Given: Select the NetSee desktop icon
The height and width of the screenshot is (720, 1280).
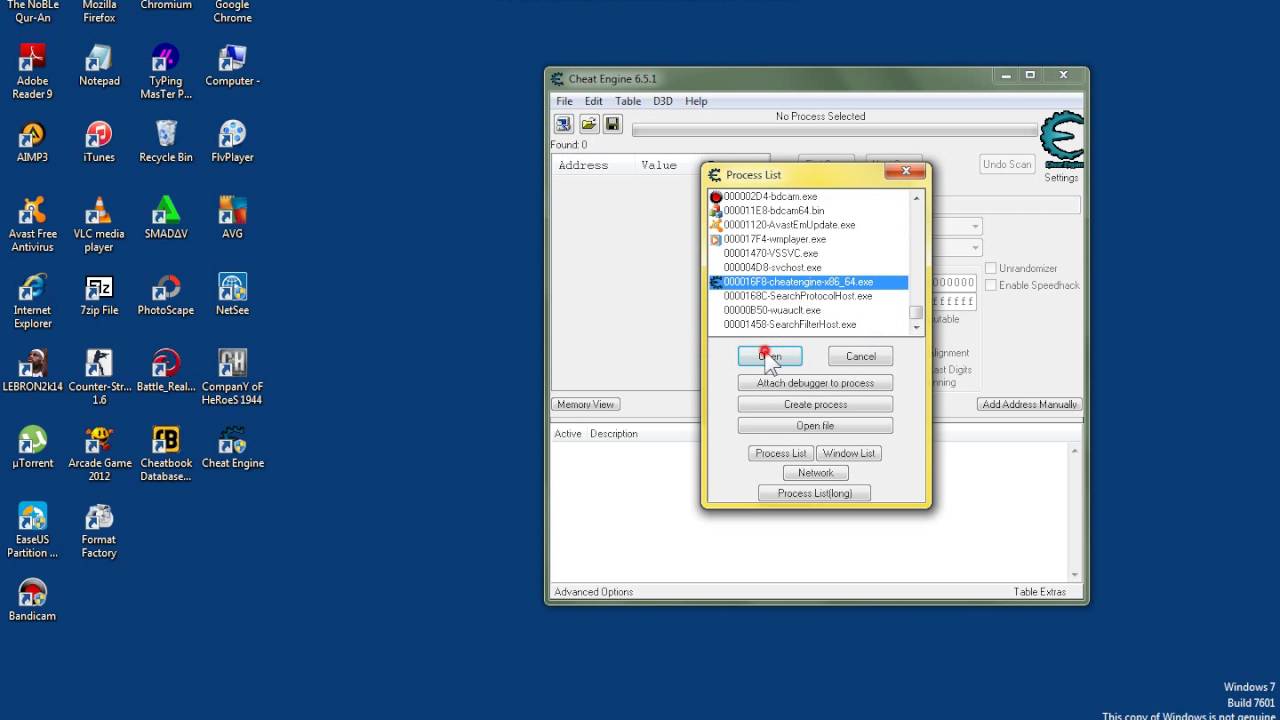Looking at the screenshot, I should [x=232, y=294].
